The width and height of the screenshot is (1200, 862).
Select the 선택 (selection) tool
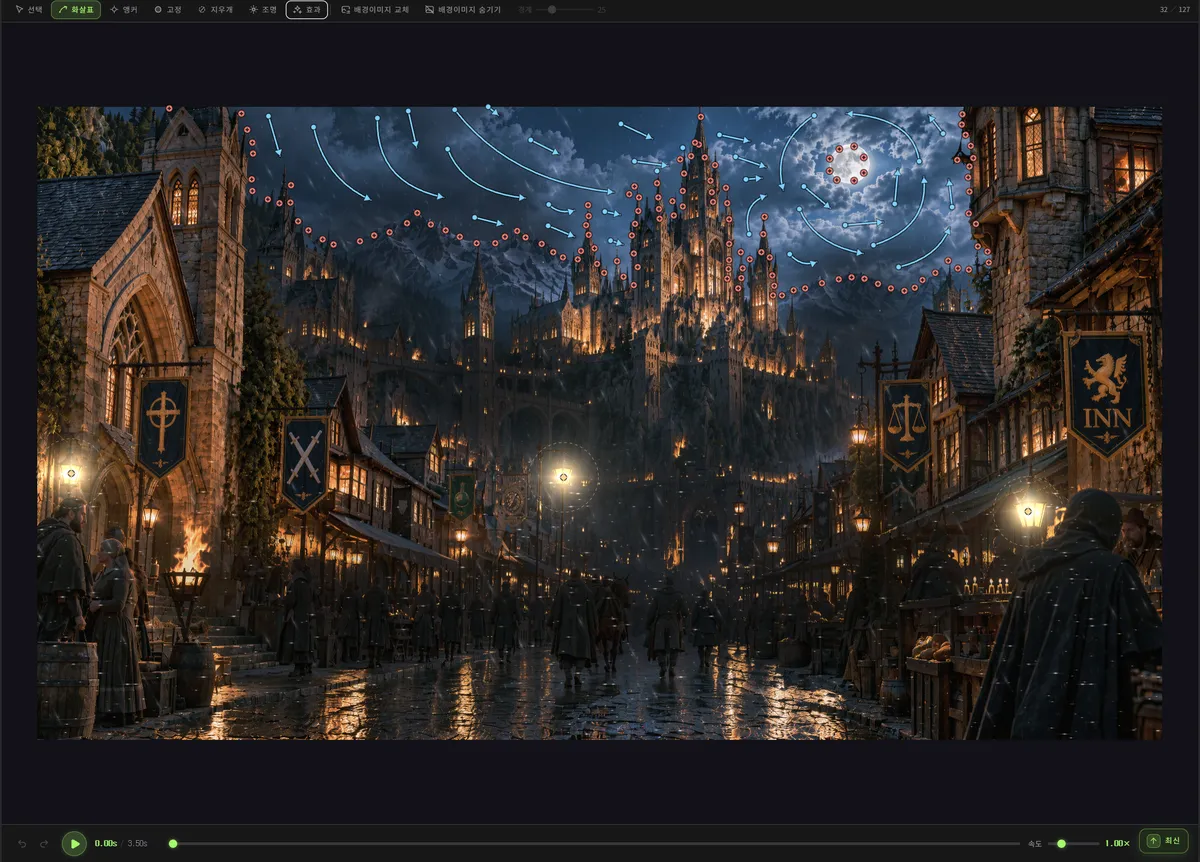[29, 10]
